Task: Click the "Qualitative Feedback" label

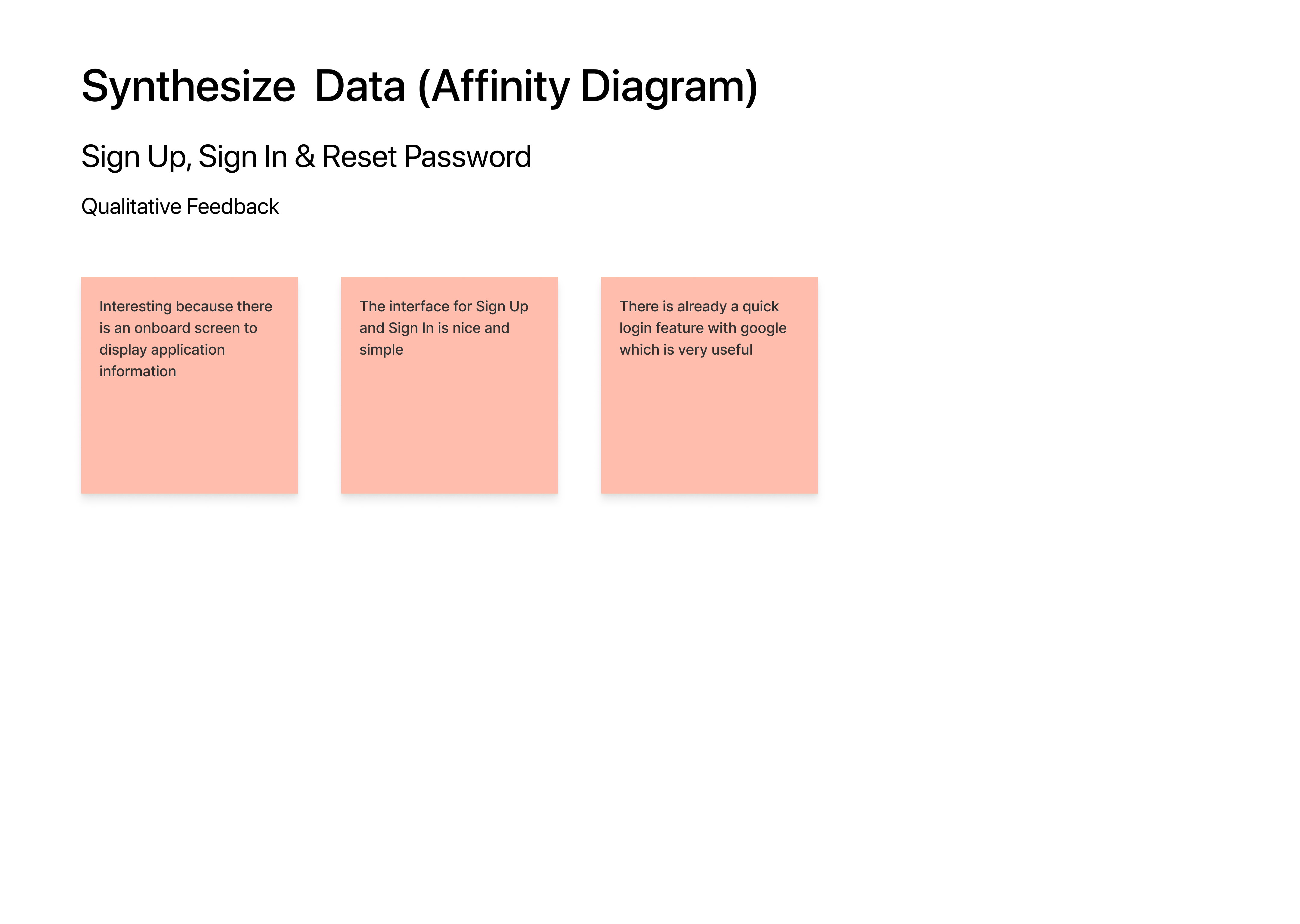Action: (x=180, y=207)
